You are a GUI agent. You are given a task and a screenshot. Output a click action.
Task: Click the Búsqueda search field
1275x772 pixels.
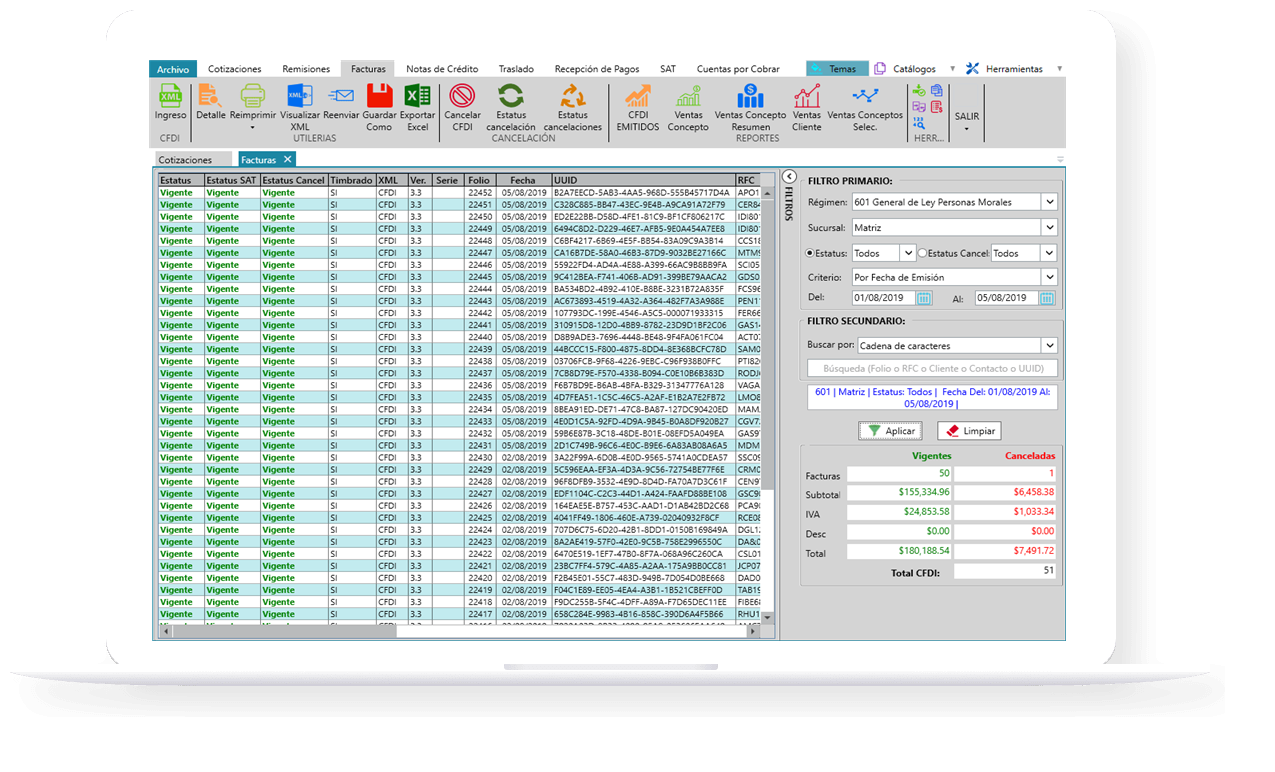[932, 369]
